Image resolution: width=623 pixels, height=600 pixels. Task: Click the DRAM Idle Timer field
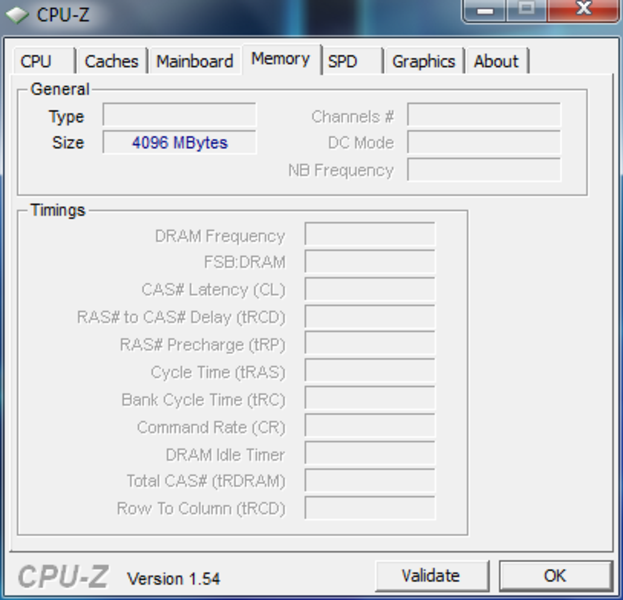(370, 453)
